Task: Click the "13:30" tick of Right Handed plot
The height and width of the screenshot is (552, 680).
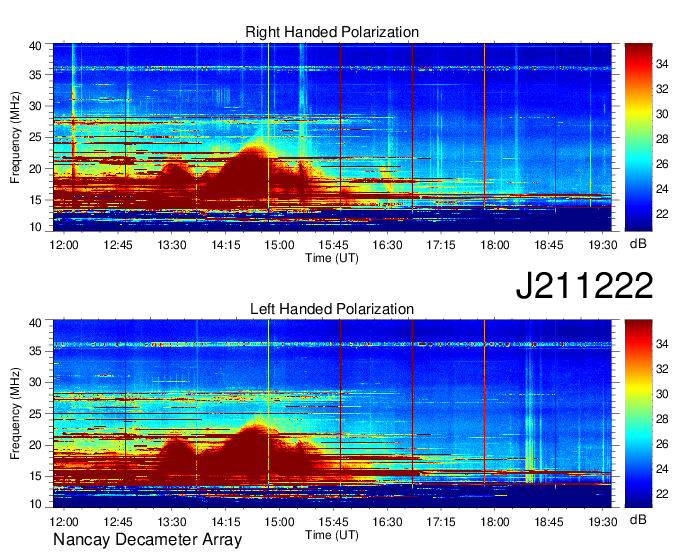Action: [x=172, y=245]
